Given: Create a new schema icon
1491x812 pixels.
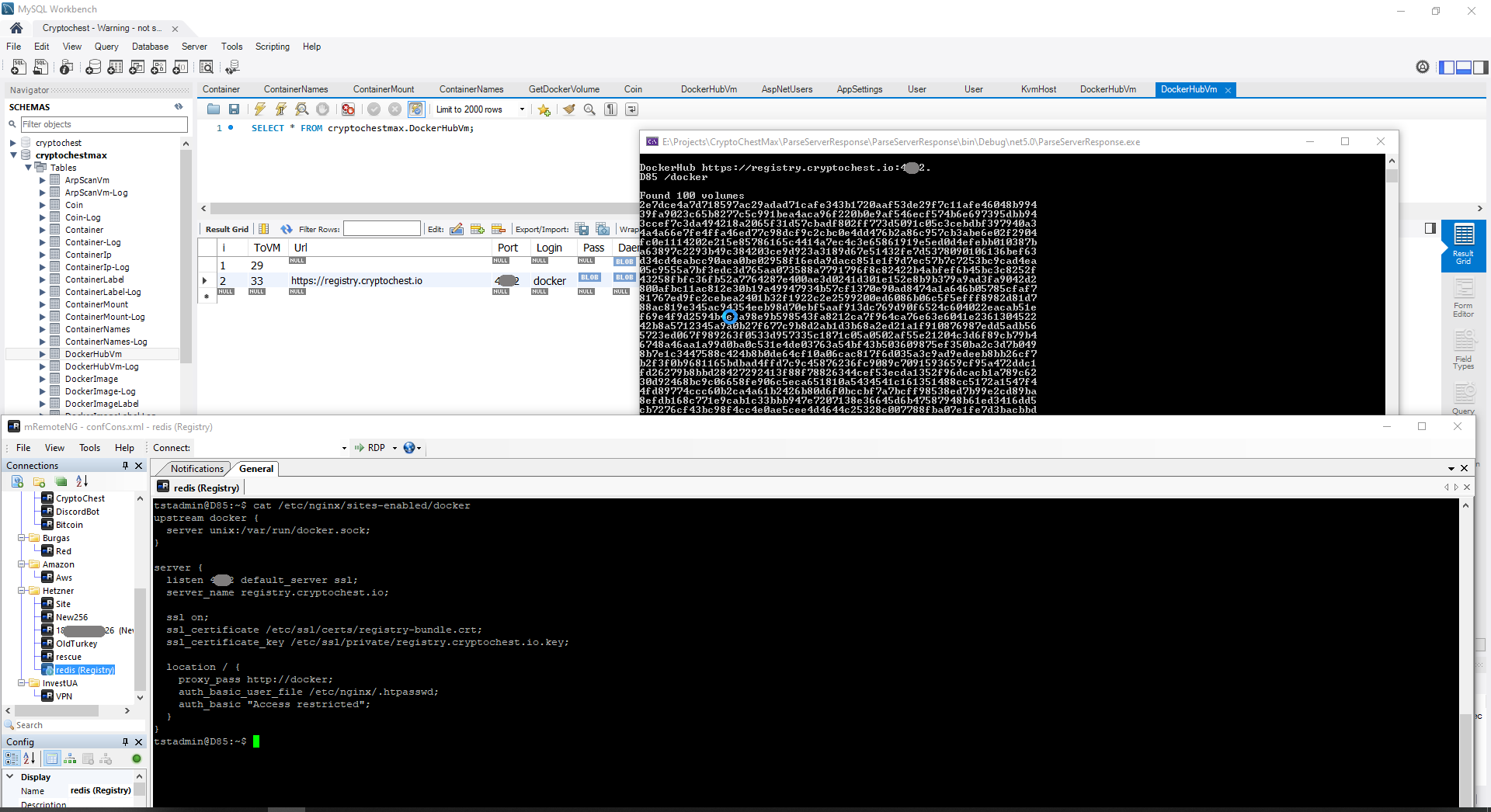Looking at the screenshot, I should click(x=93, y=68).
